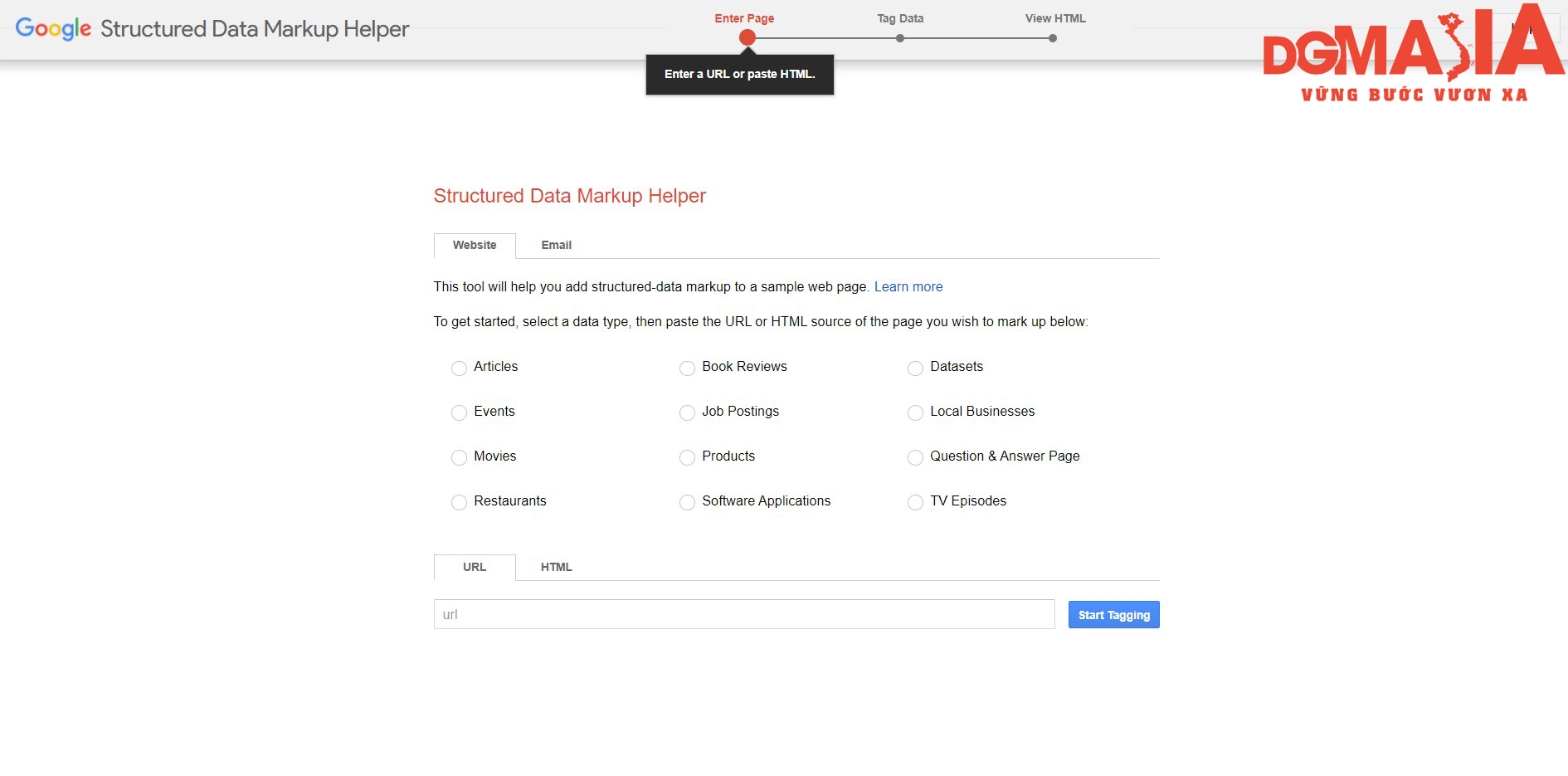This screenshot has width=1568, height=776.
Task: Pick Software Applications data type
Action: click(687, 502)
